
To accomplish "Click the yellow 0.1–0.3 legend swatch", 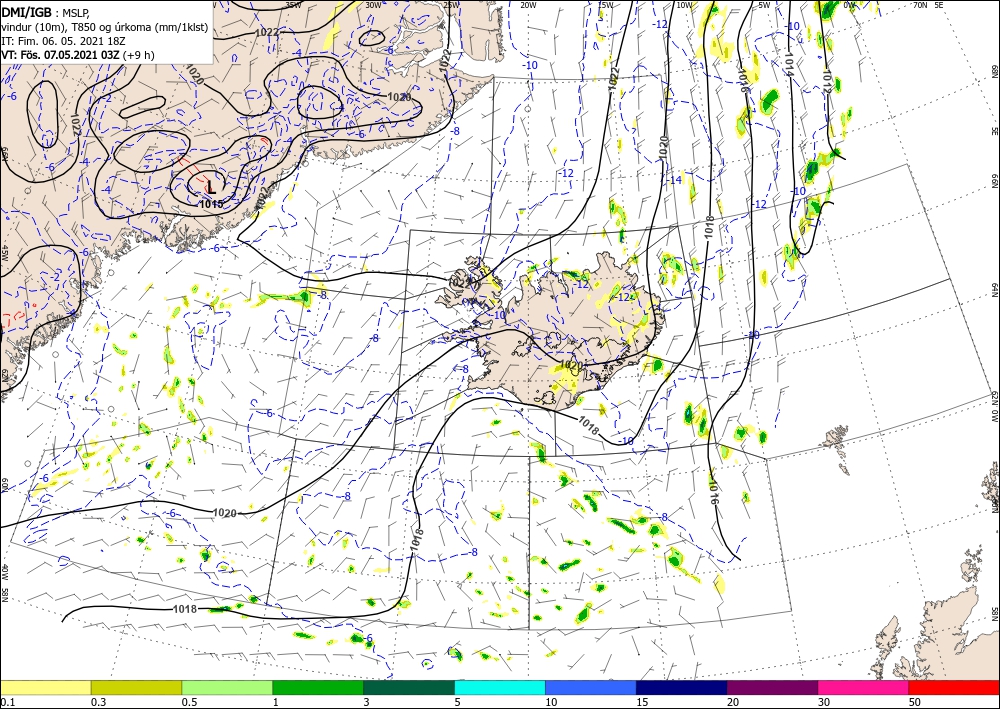I will click(x=45, y=687).
